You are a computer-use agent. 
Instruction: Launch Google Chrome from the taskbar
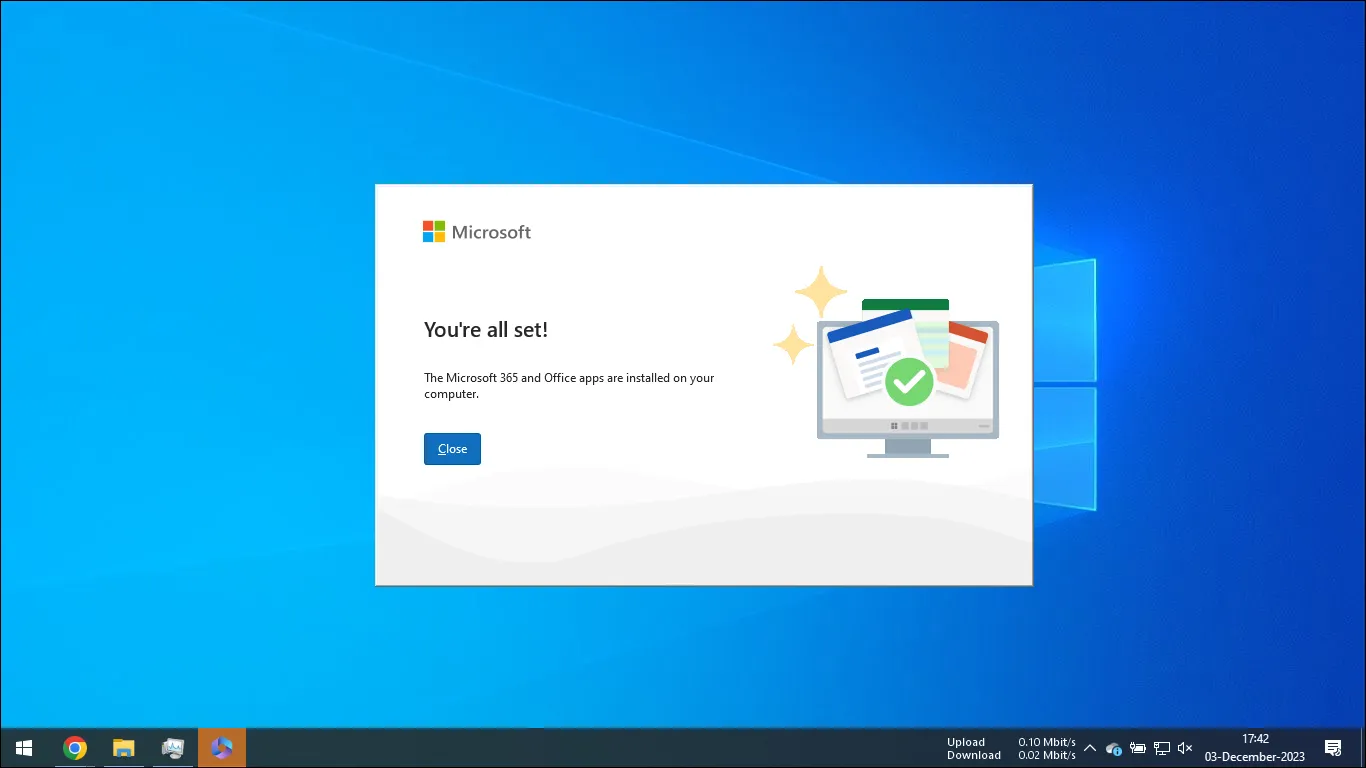click(x=74, y=747)
